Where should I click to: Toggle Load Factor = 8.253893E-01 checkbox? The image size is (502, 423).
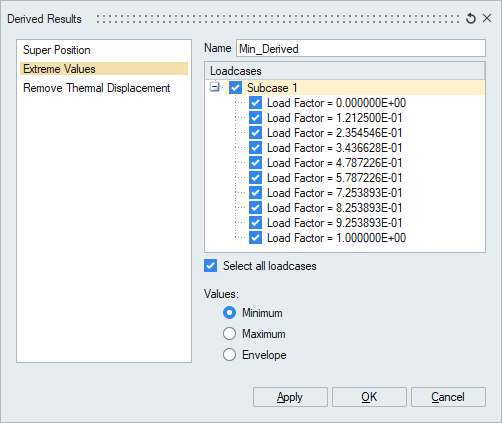click(x=255, y=208)
